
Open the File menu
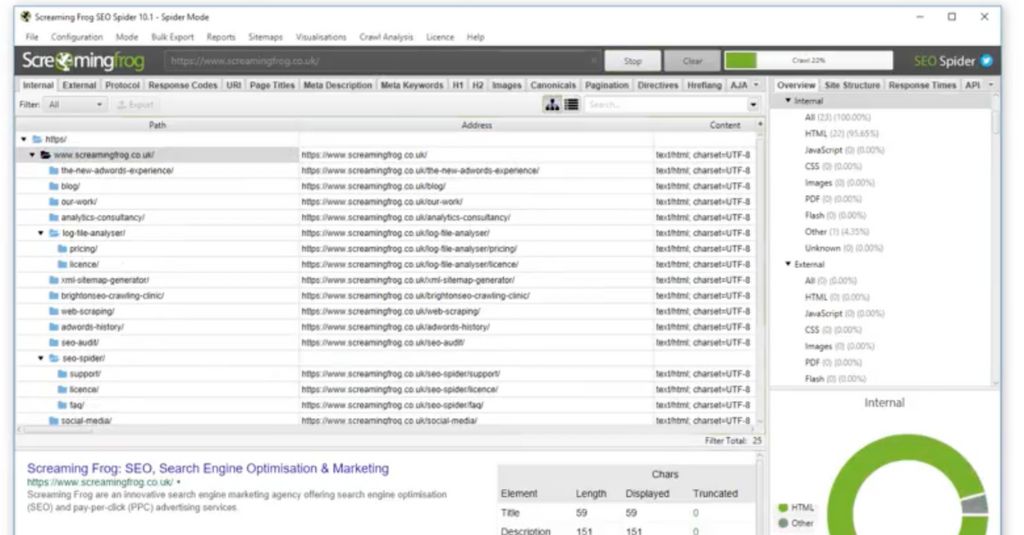[x=32, y=37]
